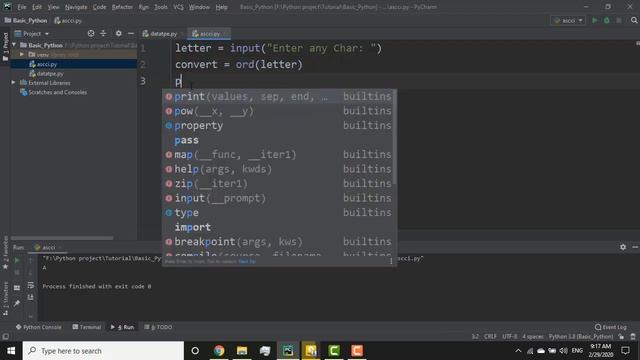The image size is (640, 360).
Task: Toggle the Project tool window side tab
Action: point(5,47)
